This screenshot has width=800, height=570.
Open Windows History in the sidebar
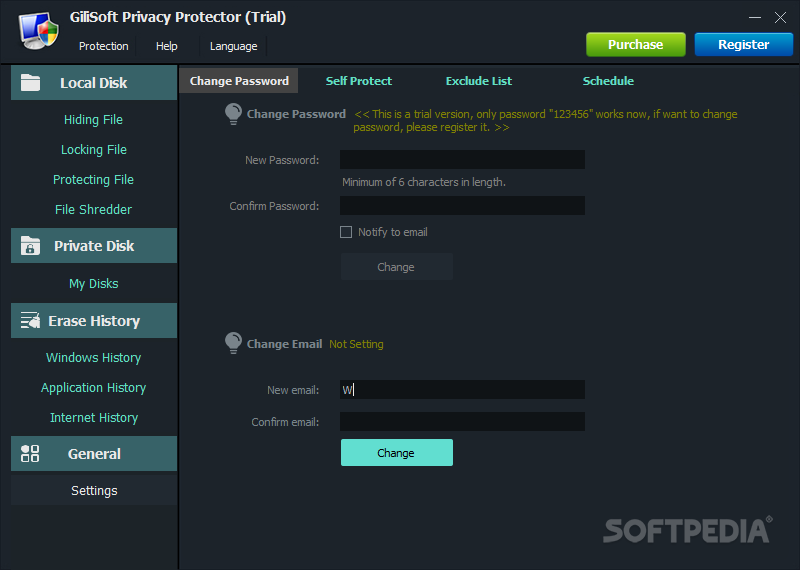[94, 357]
